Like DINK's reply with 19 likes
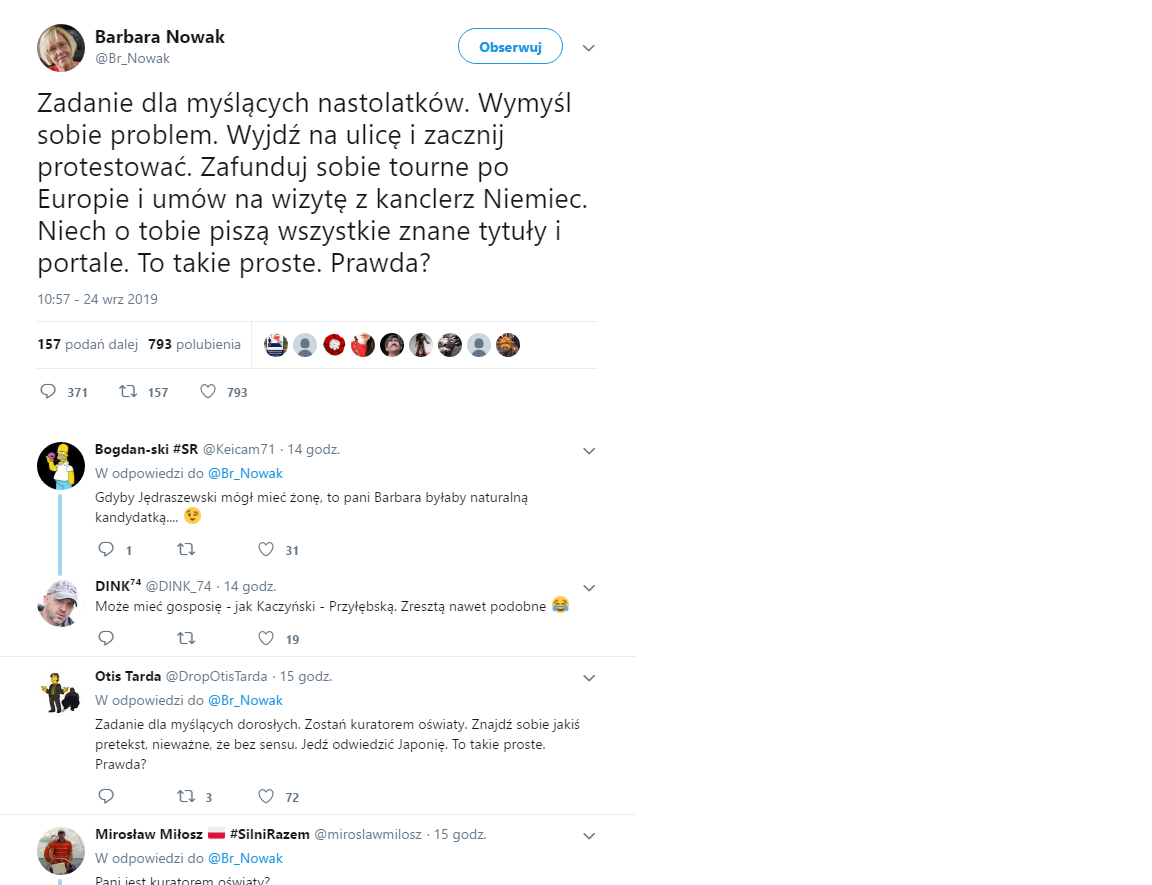Viewport: 1152px width, 885px height. [266, 638]
